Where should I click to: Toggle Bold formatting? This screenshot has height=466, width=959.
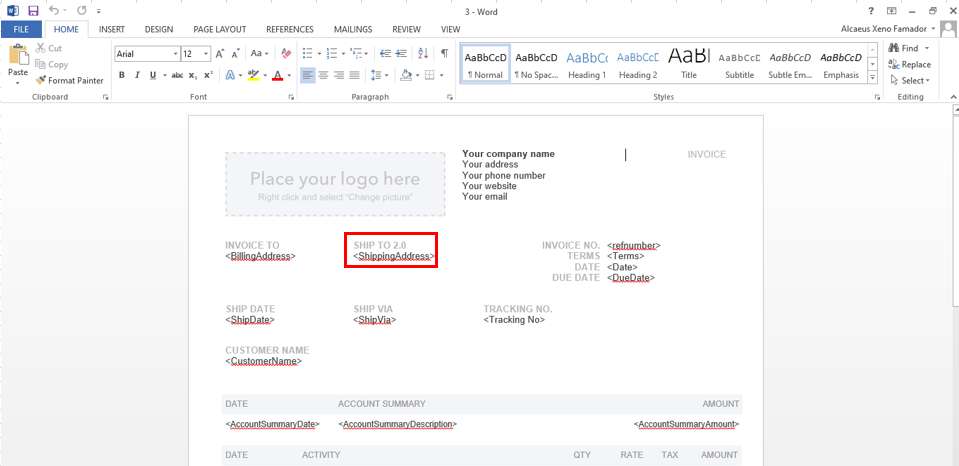click(122, 75)
